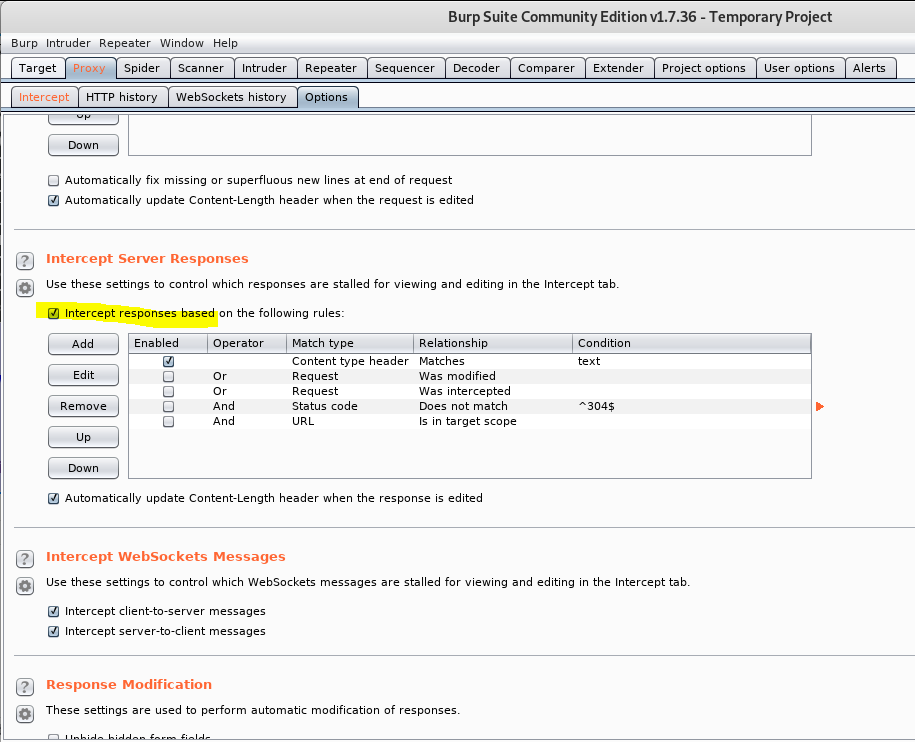Screen dimensions: 915x742
Task: Click gear icon under Response Modification
Action: pyautogui.click(x=25, y=713)
